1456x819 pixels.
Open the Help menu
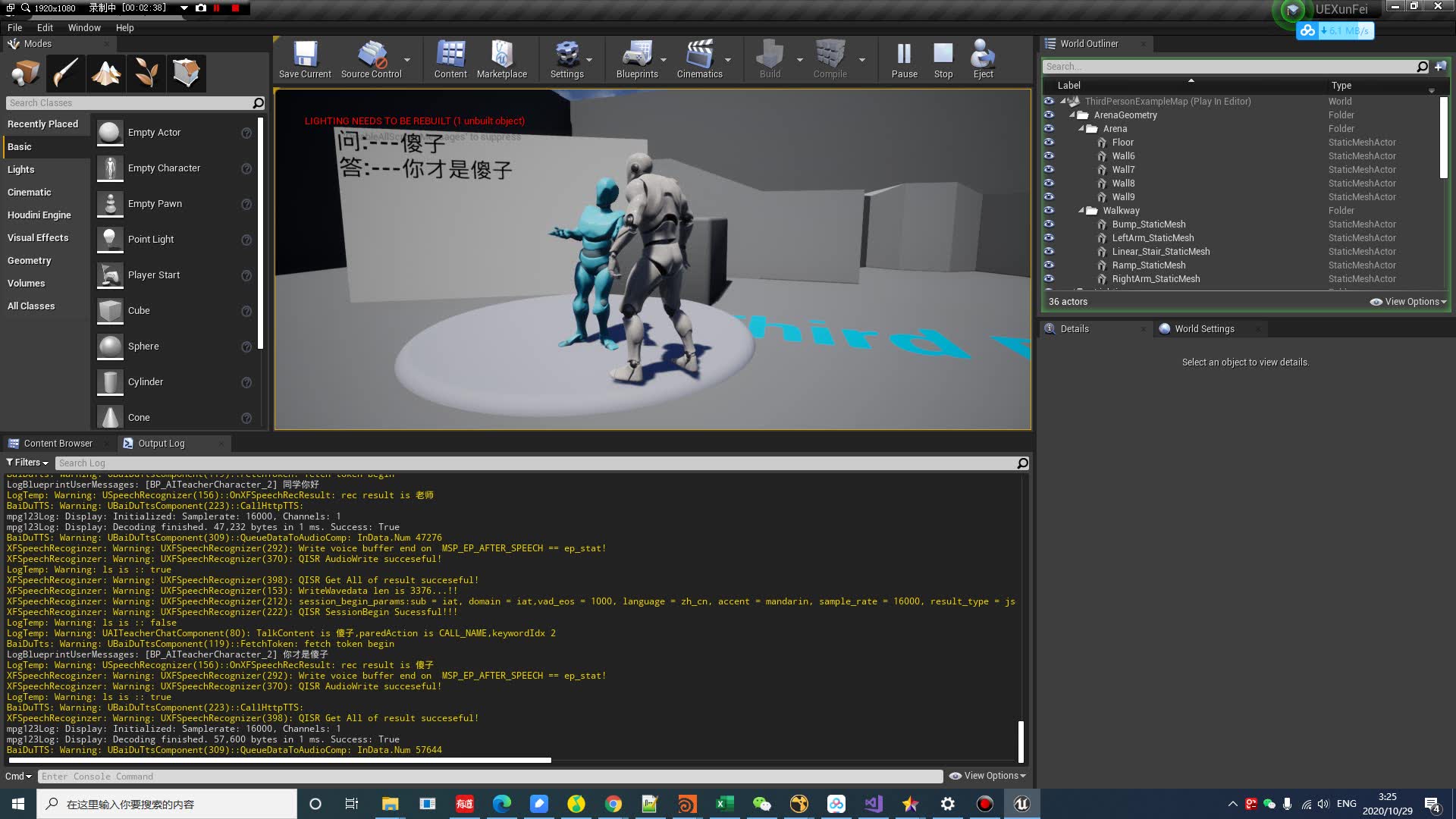[124, 27]
